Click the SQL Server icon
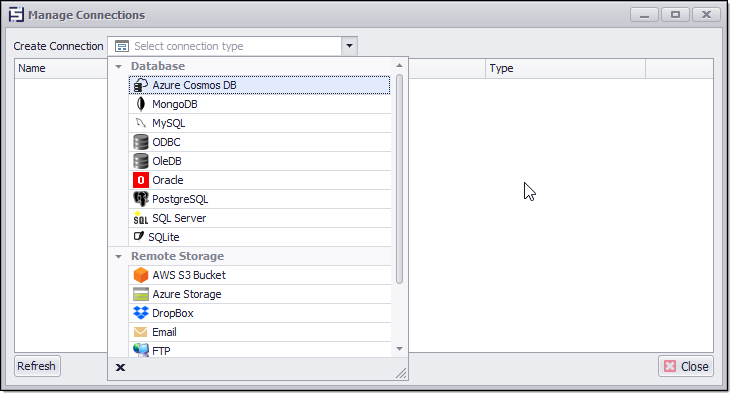The height and width of the screenshot is (396, 733). click(x=141, y=218)
